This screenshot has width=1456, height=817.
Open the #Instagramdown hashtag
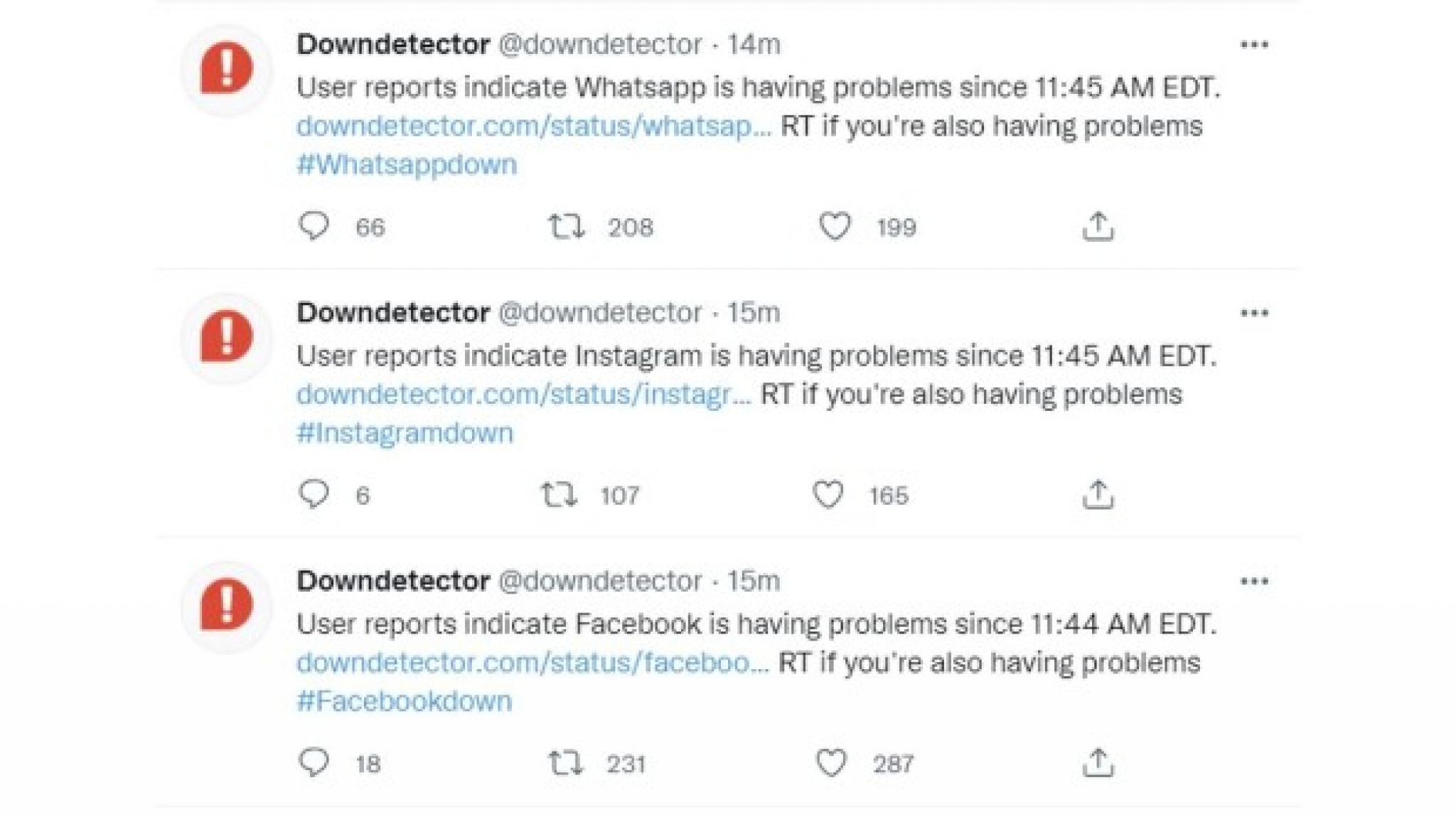pyautogui.click(x=405, y=433)
